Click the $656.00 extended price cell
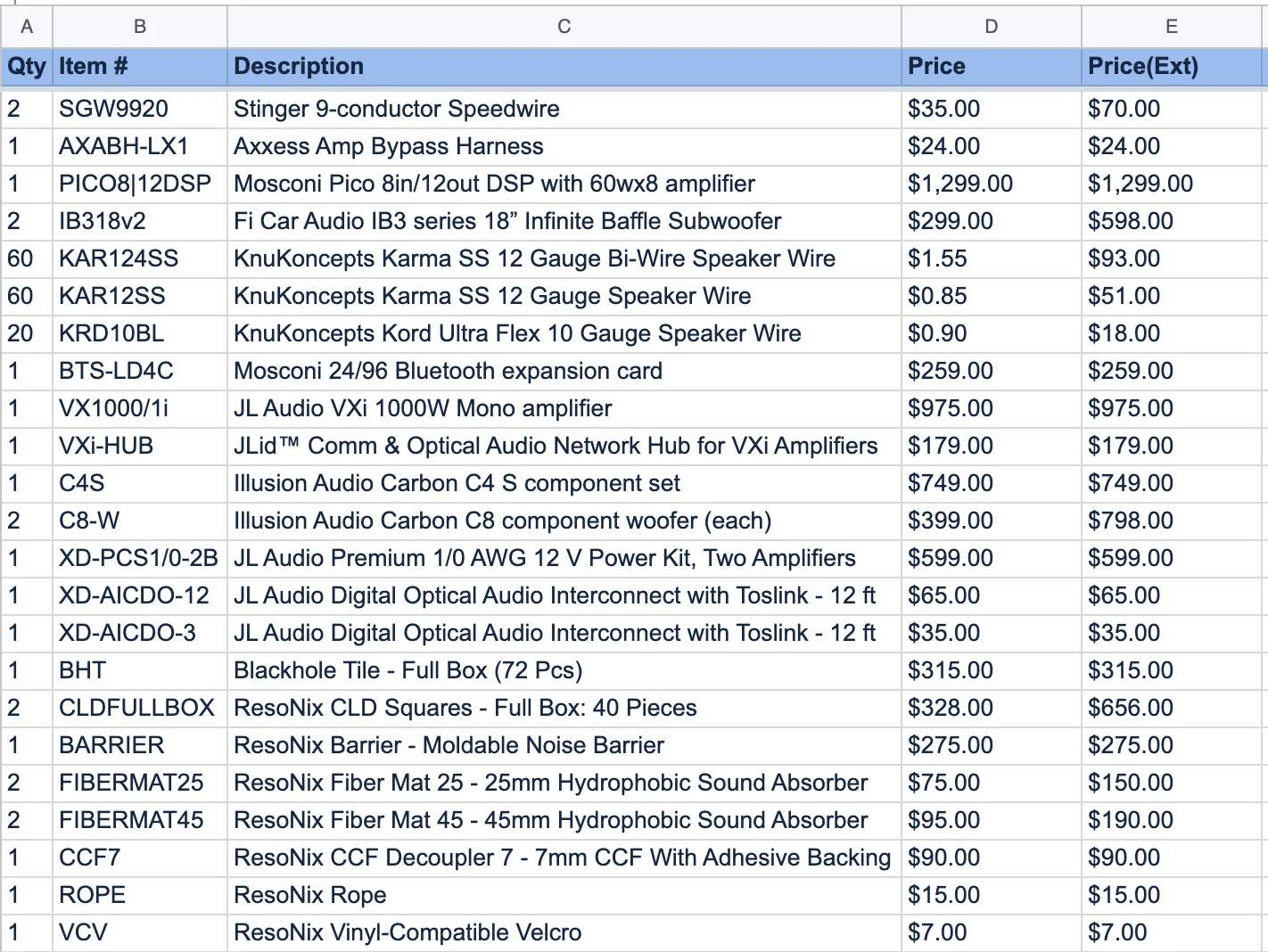This screenshot has height=952, width=1268. (1172, 708)
